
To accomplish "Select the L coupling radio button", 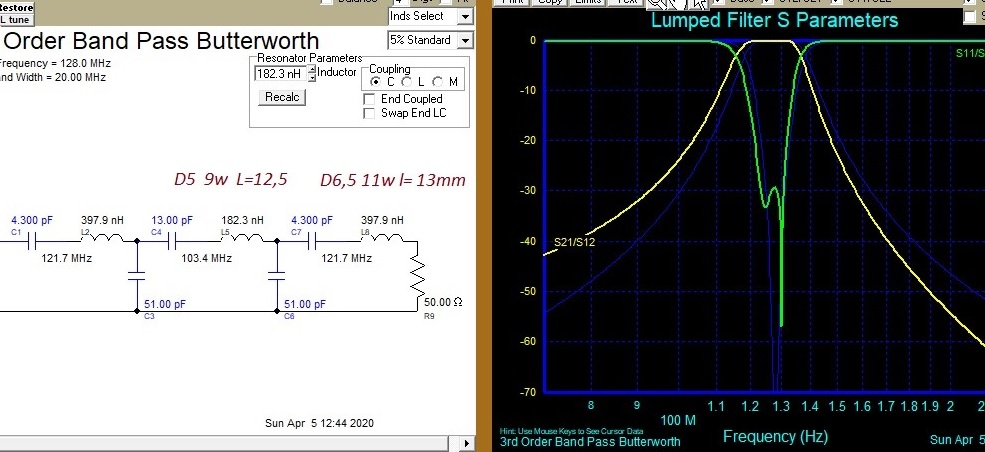I will (406, 82).
